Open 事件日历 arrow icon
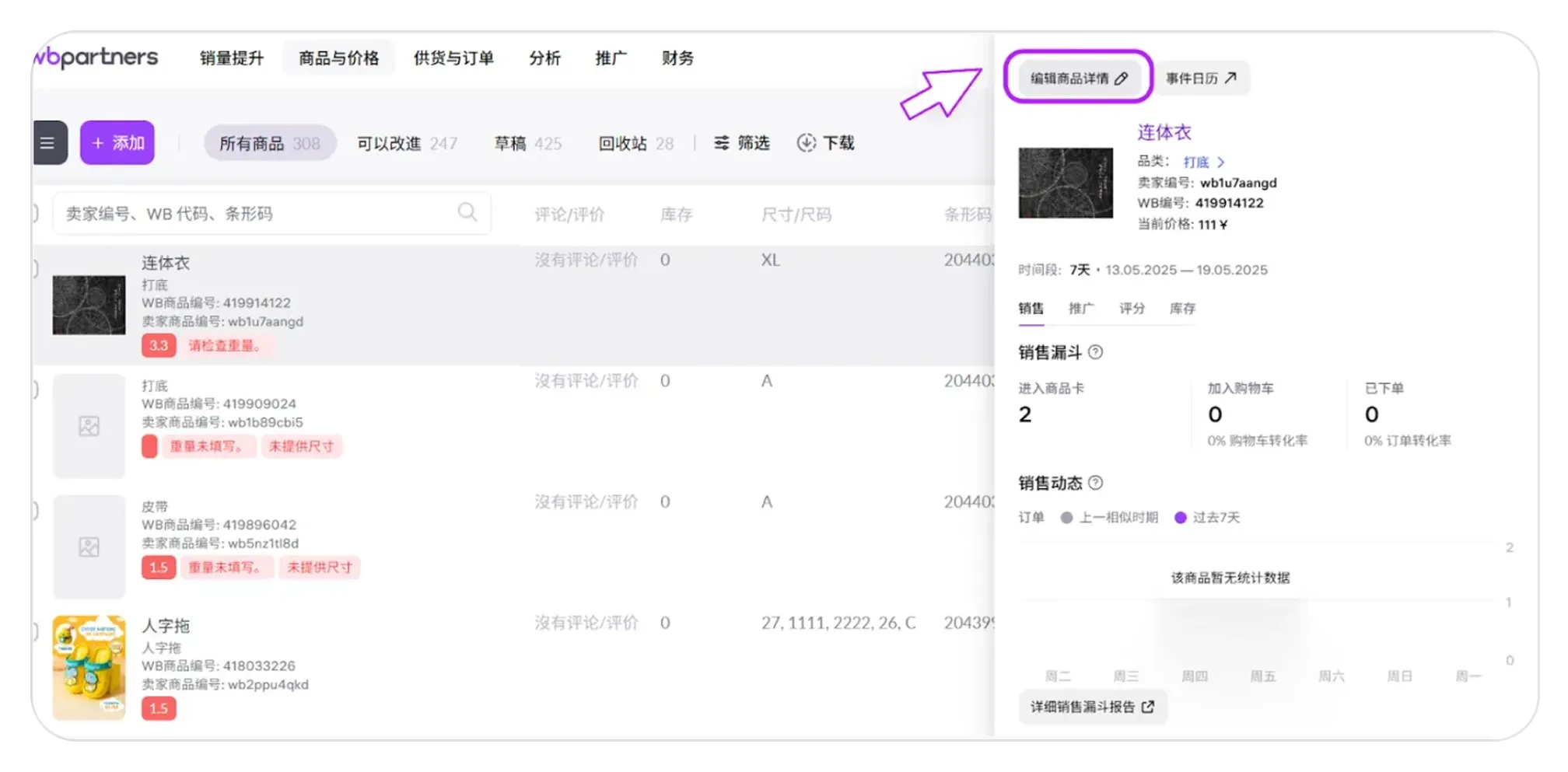The height and width of the screenshot is (772, 1568). [1230, 78]
